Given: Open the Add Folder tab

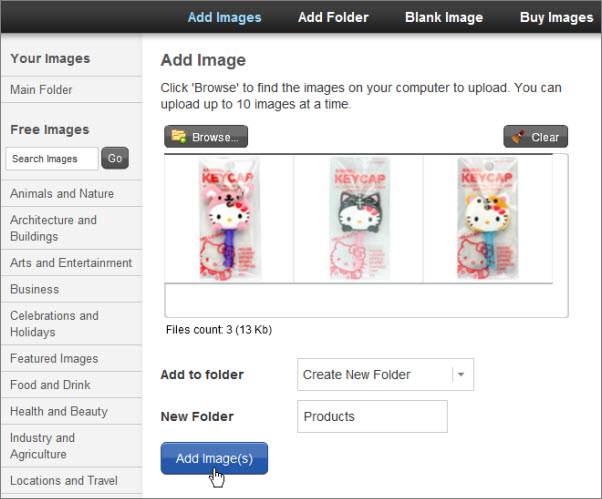Looking at the screenshot, I should [333, 17].
